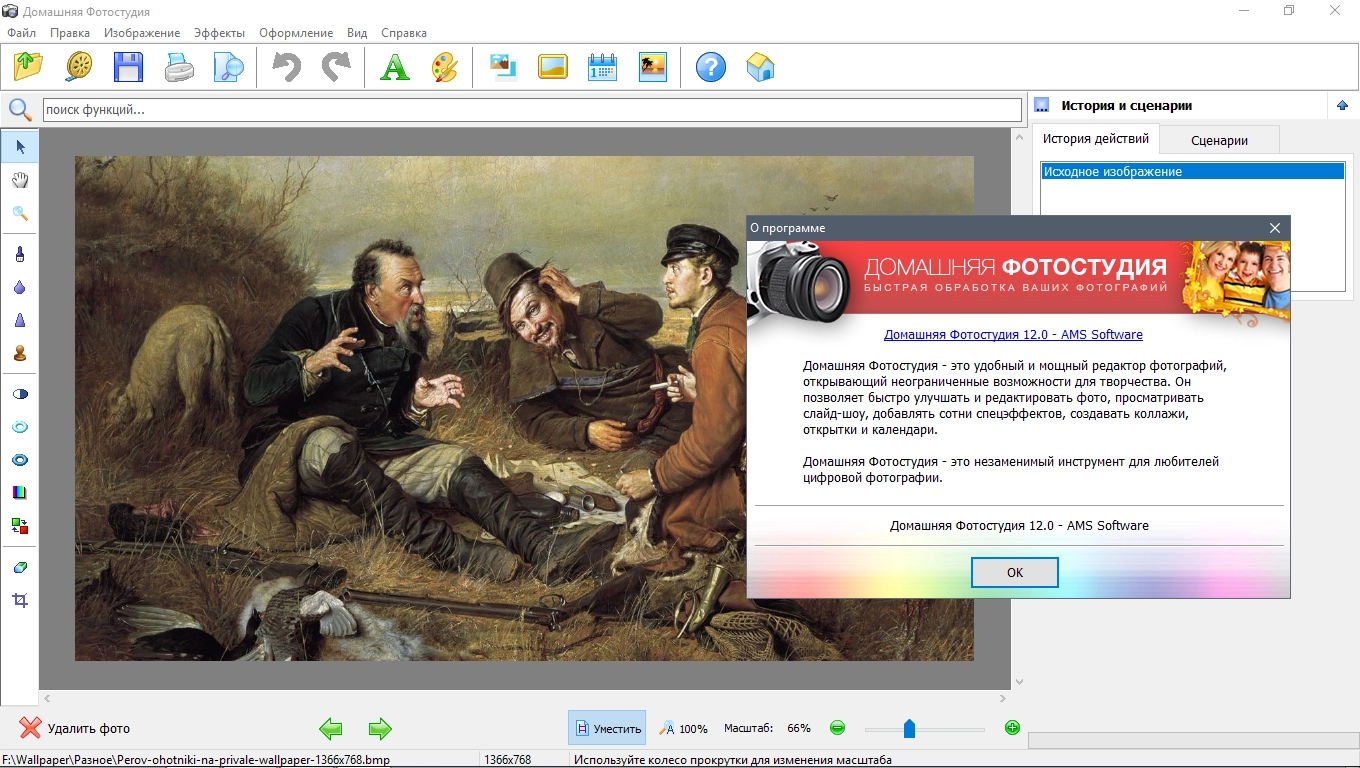Image resolution: width=1360 pixels, height=768 pixels.
Task: Click the 1366x768 size in status bar
Action: [x=508, y=760]
